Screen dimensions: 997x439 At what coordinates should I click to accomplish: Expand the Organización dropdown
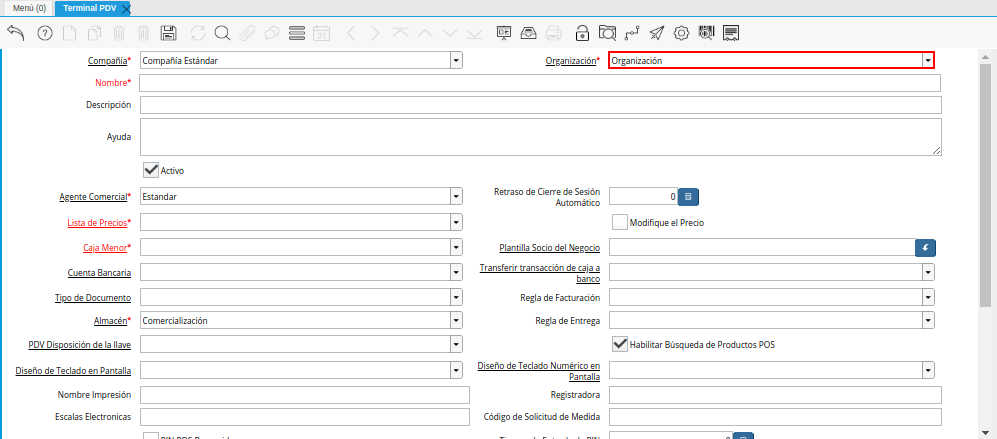[x=927, y=60]
